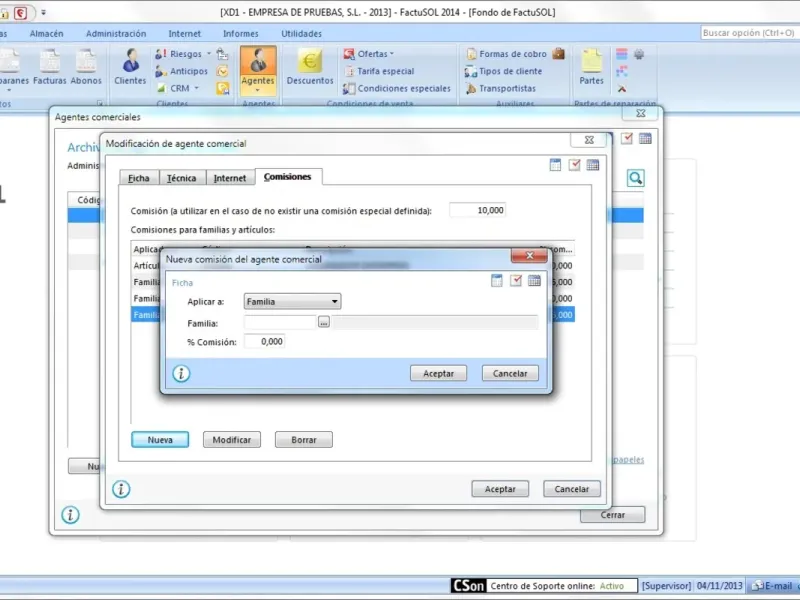Open the Informes menu tab
The width and height of the screenshot is (800, 600).
click(240, 34)
